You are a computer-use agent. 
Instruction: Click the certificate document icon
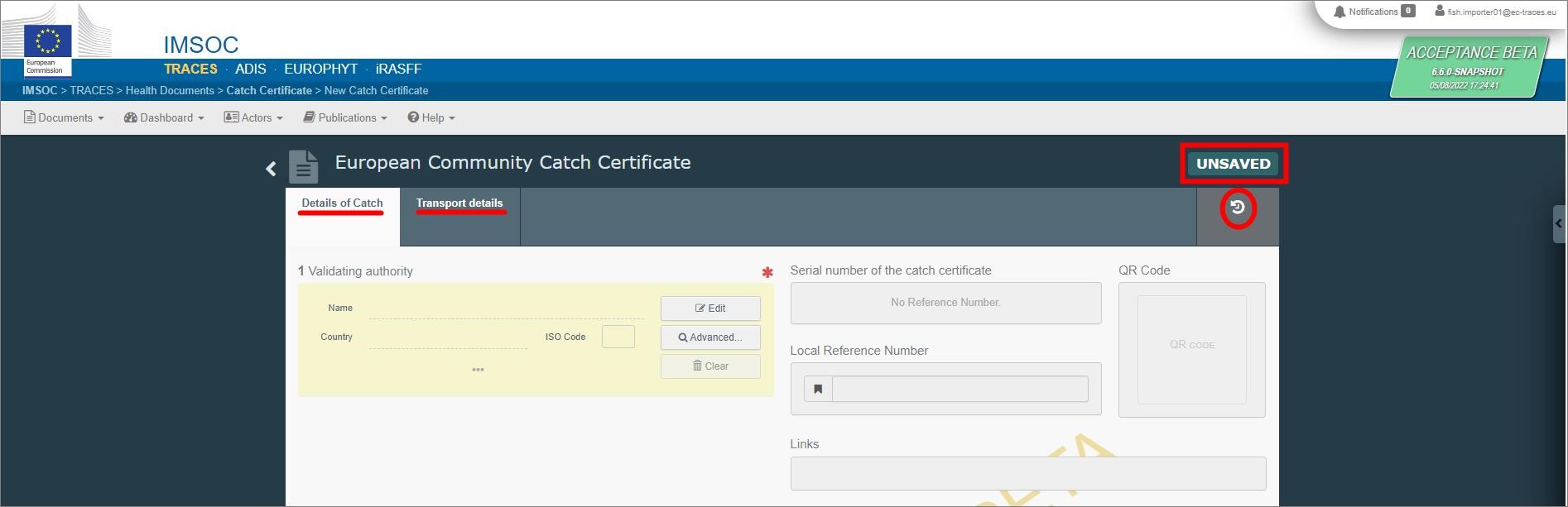(304, 166)
